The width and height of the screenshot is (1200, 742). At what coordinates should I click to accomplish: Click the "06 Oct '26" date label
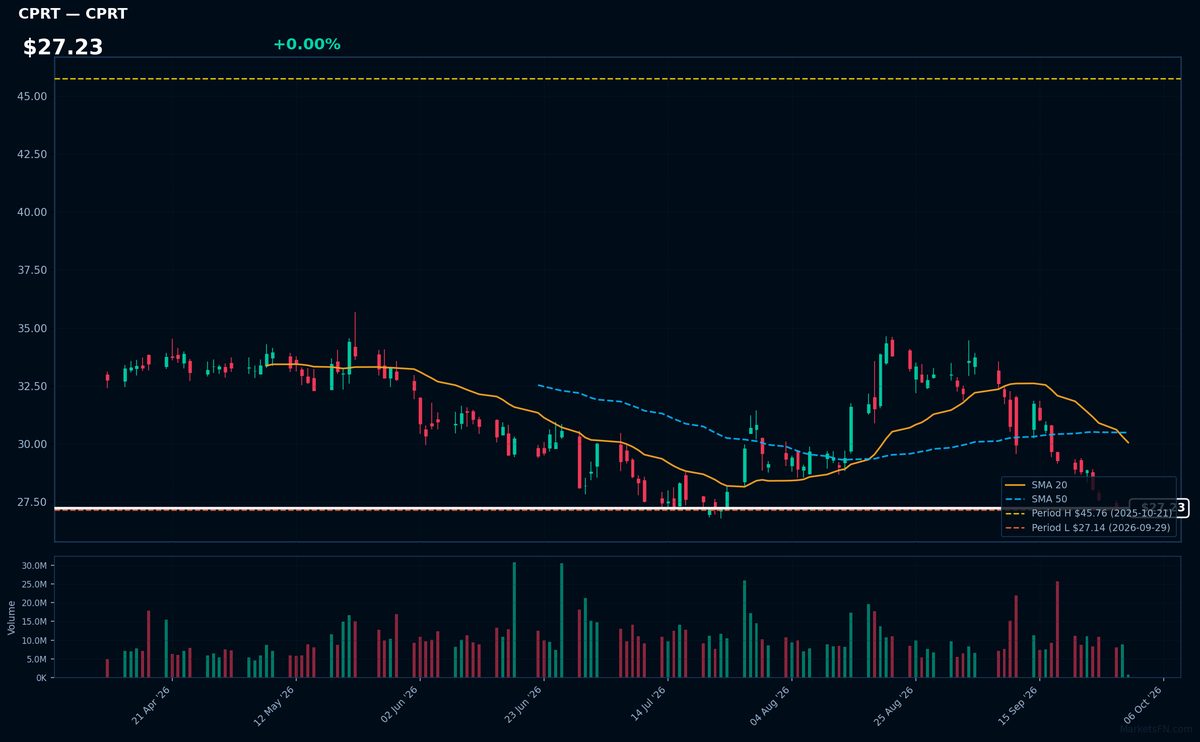point(1143,704)
